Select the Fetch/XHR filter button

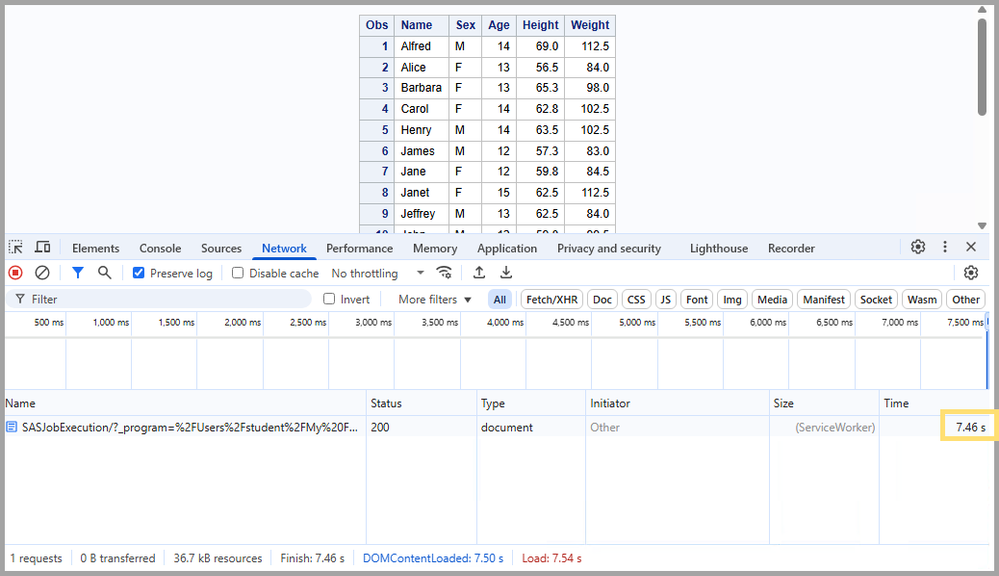[552, 299]
